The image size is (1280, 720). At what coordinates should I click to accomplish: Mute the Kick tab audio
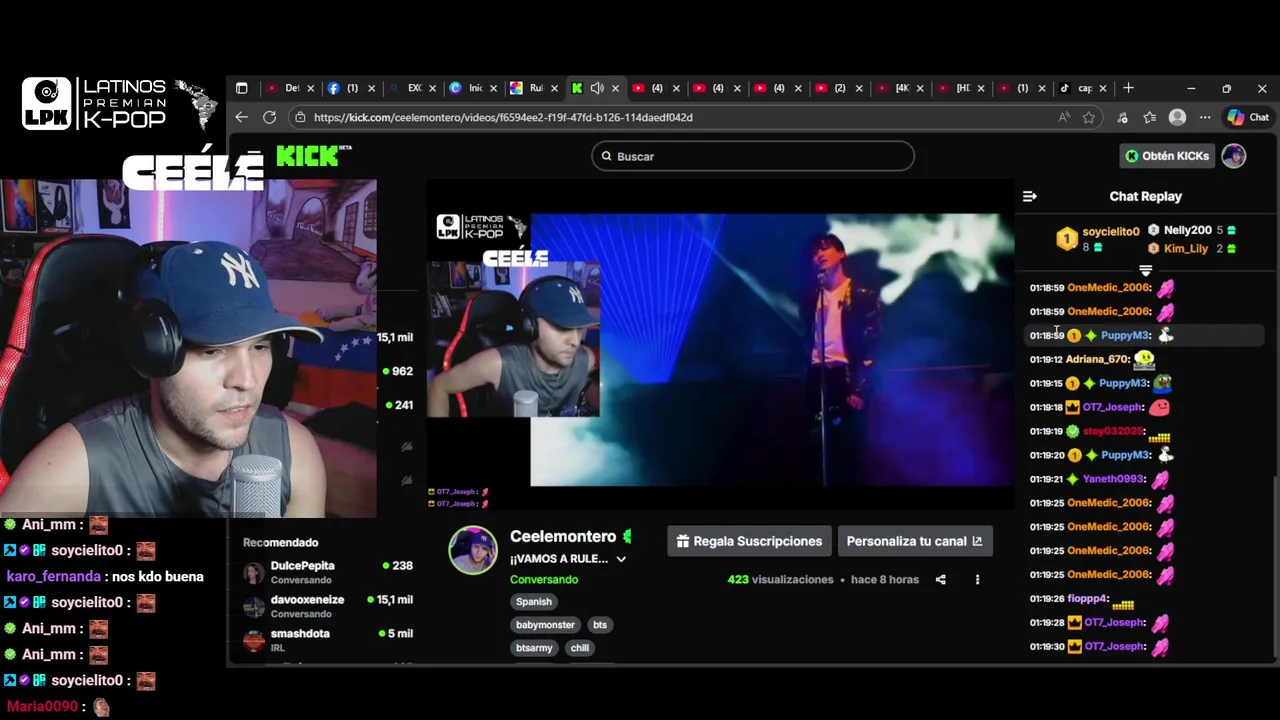click(x=597, y=88)
